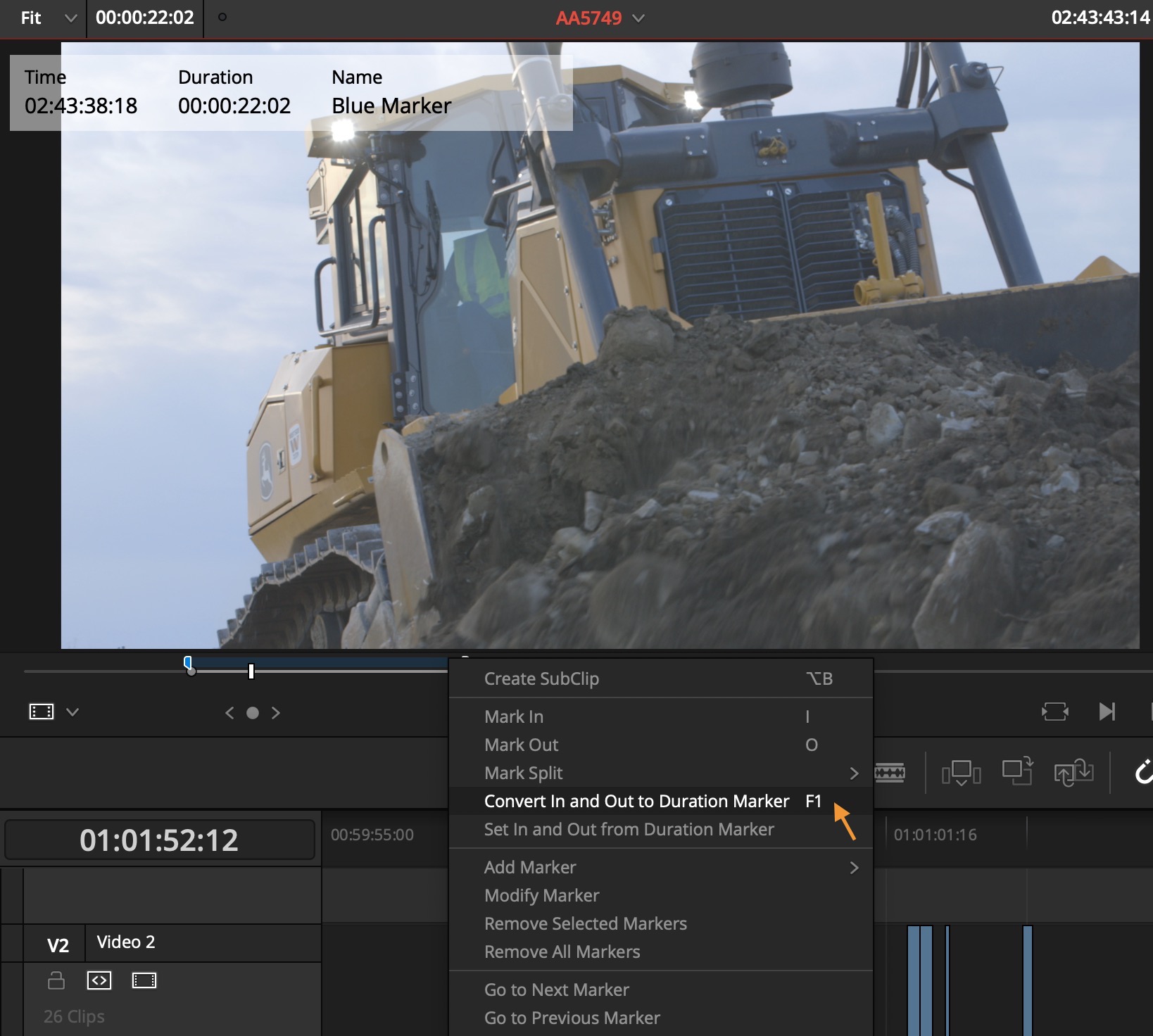This screenshot has height=1036, width=1153.
Task: Choose Remove All Markers
Action: point(660,952)
